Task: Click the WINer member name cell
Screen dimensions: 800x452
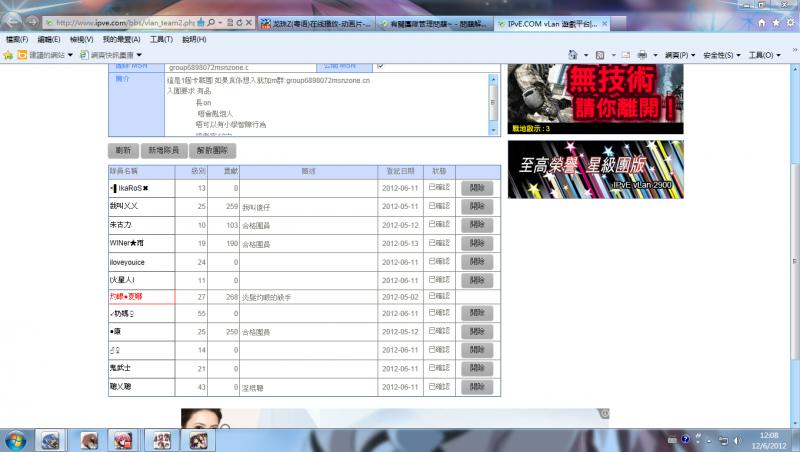Action: click(141, 243)
